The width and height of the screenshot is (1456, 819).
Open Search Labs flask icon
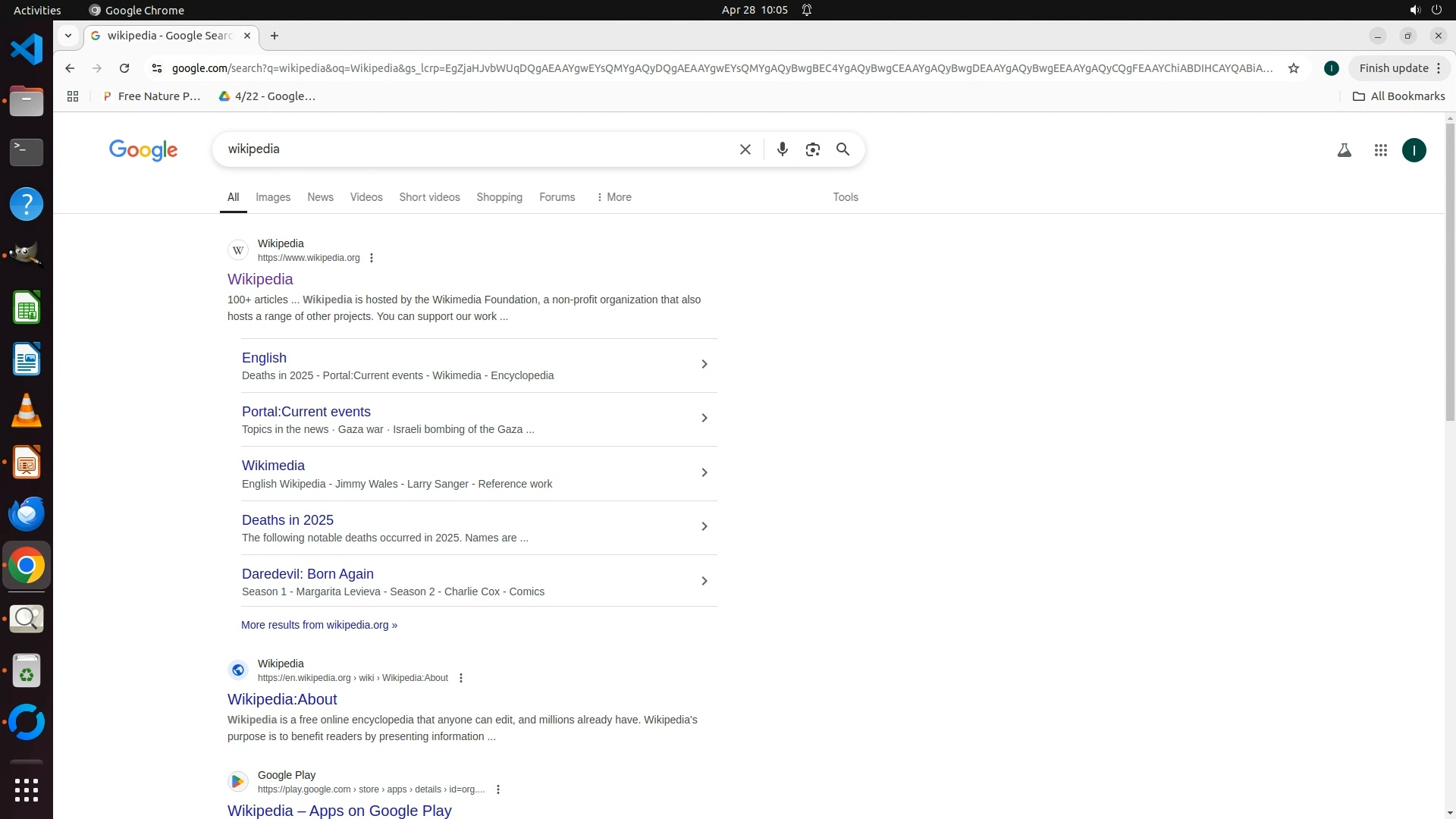tap(1344, 150)
